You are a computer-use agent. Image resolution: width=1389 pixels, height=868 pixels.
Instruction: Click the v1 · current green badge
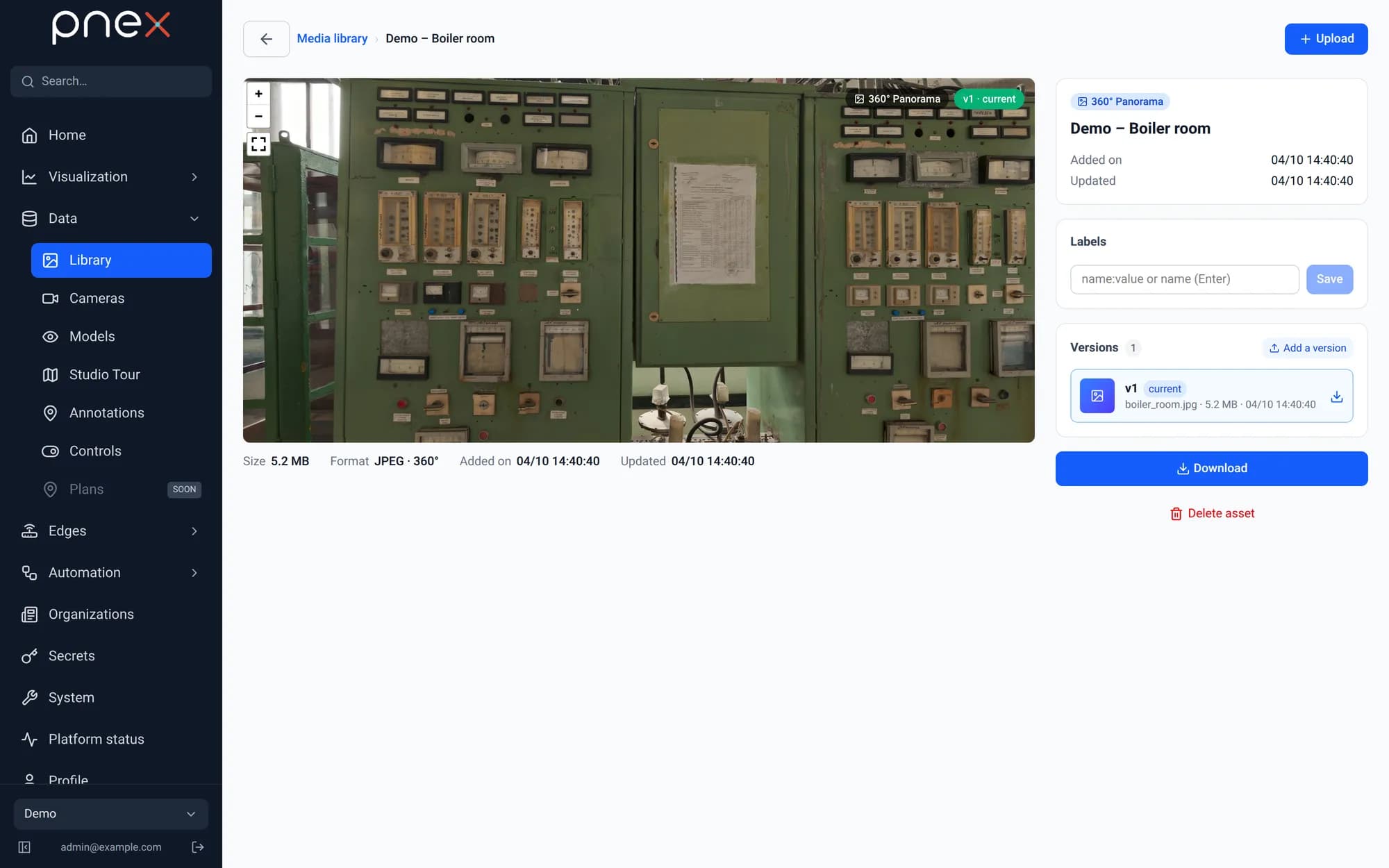point(989,99)
